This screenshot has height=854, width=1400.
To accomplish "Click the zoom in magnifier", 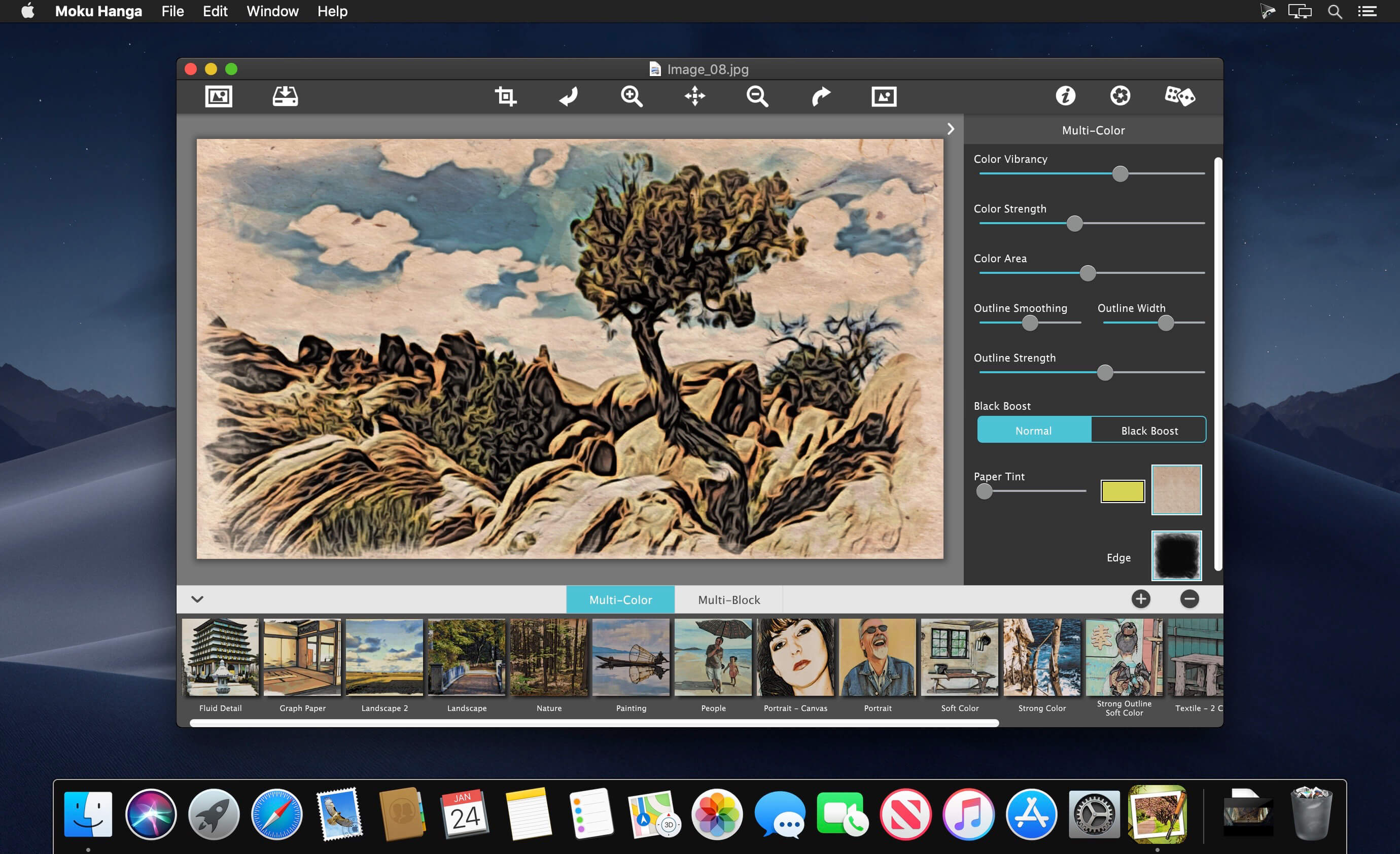I will coord(631,96).
